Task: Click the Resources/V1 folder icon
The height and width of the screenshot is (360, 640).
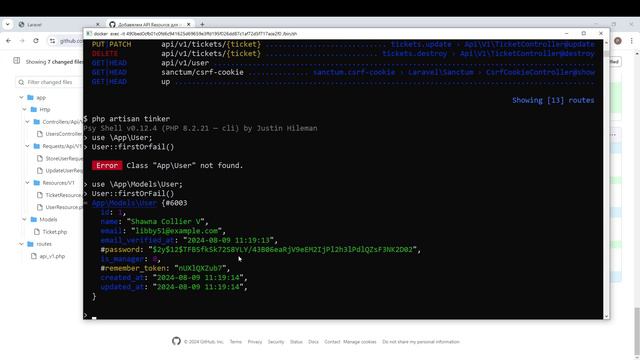Action: 37,183
